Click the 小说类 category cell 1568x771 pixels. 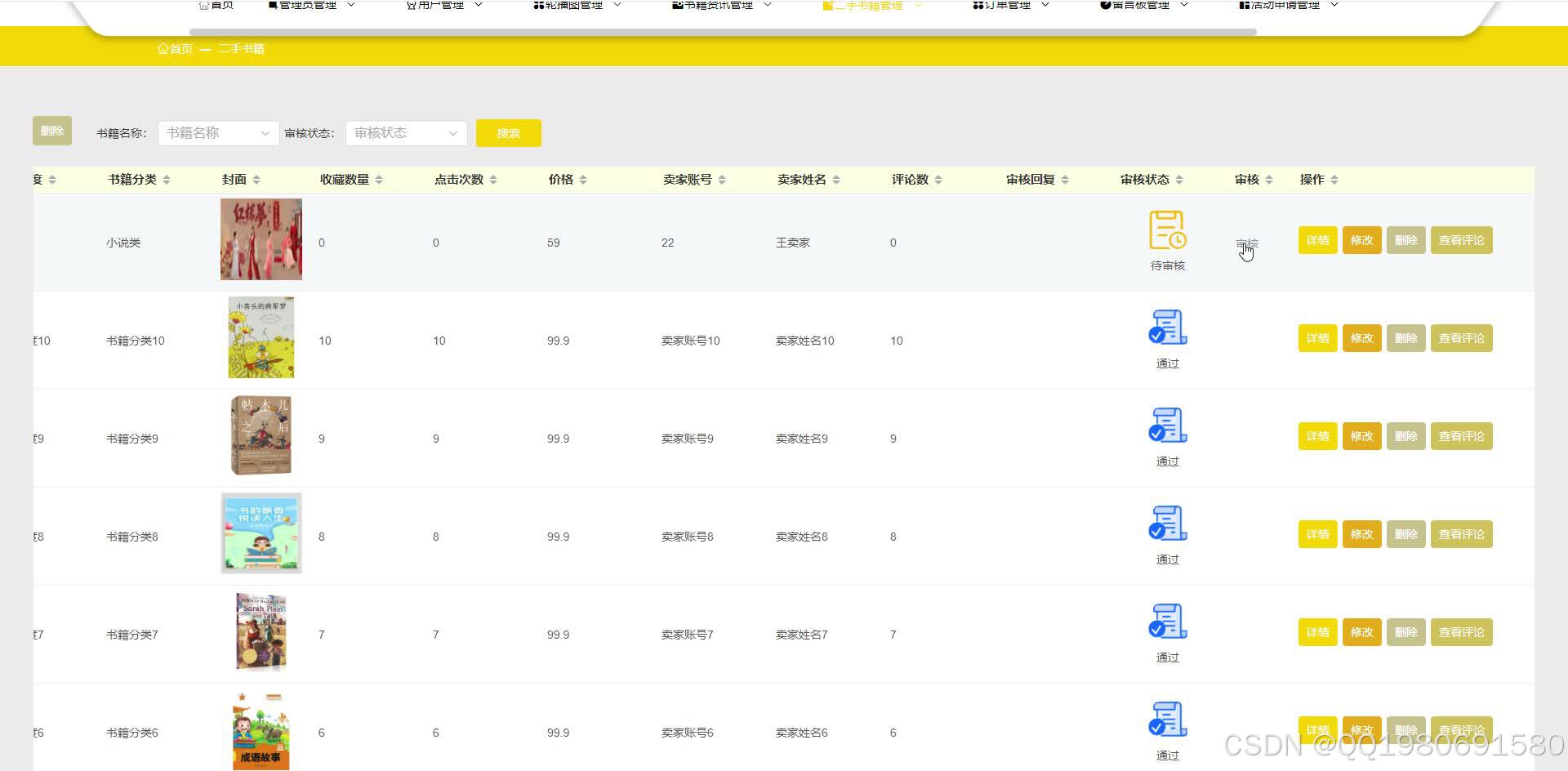123,243
